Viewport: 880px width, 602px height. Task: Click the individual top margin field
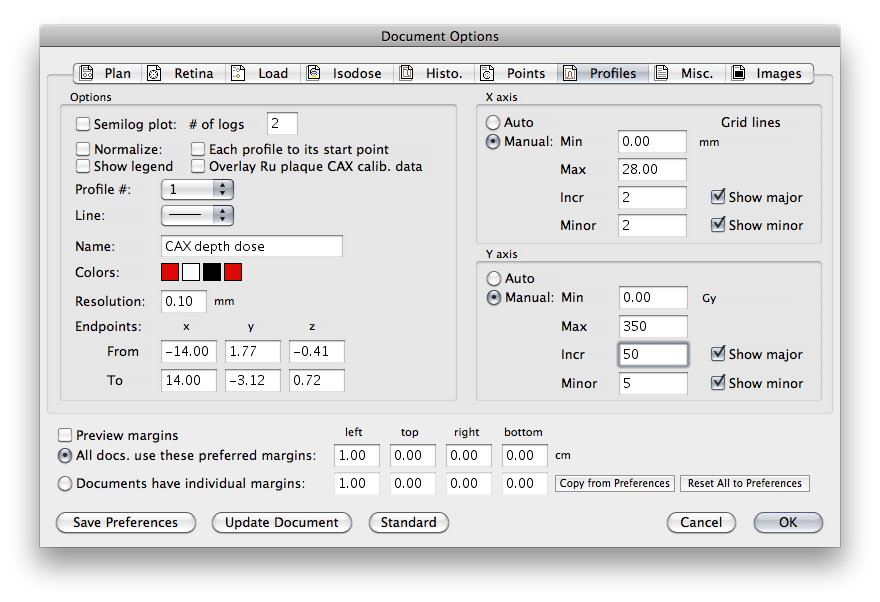coord(412,484)
